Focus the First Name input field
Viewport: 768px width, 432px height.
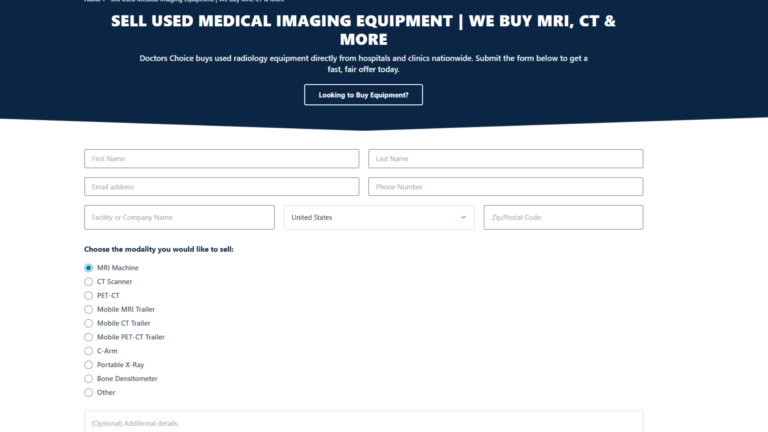tap(221, 159)
